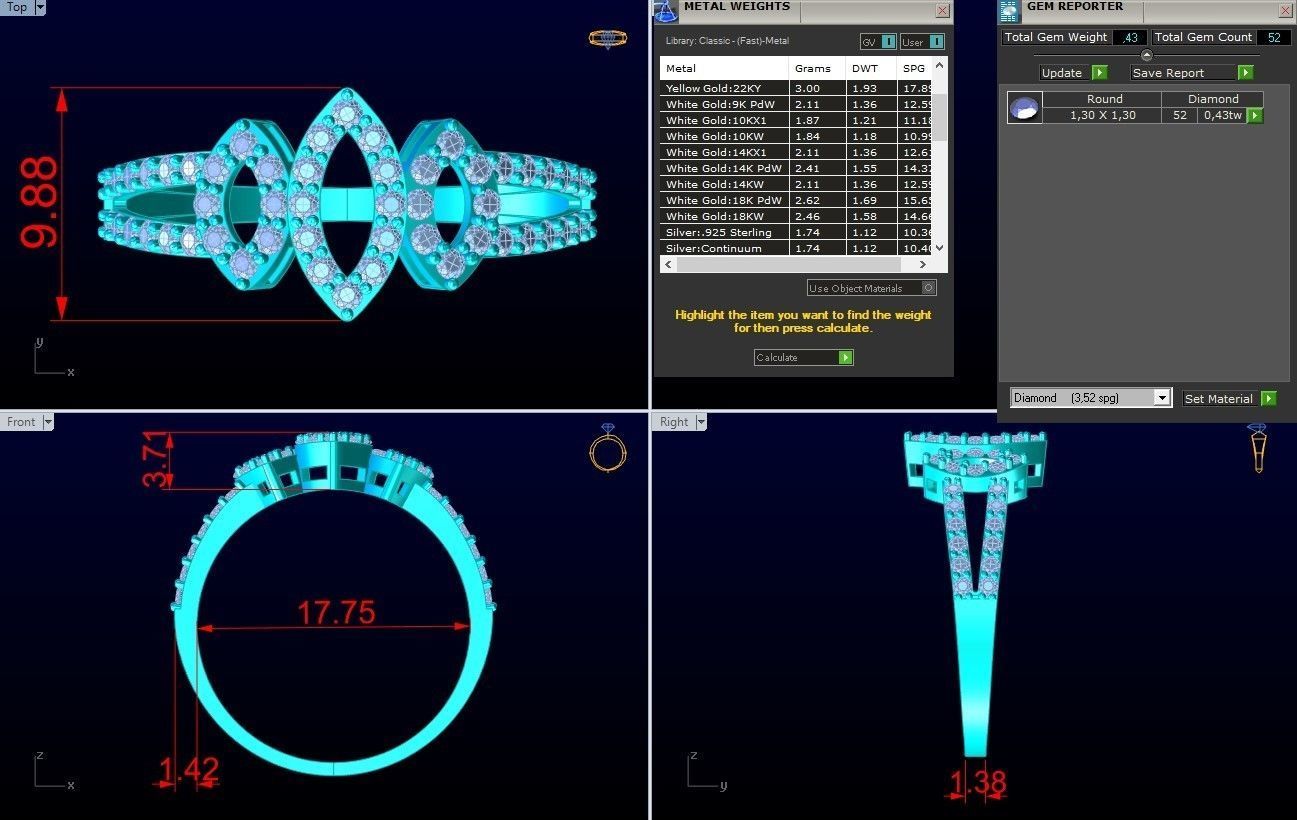This screenshot has width=1297, height=820.
Task: Click the ring icon in Top viewport
Action: point(607,39)
